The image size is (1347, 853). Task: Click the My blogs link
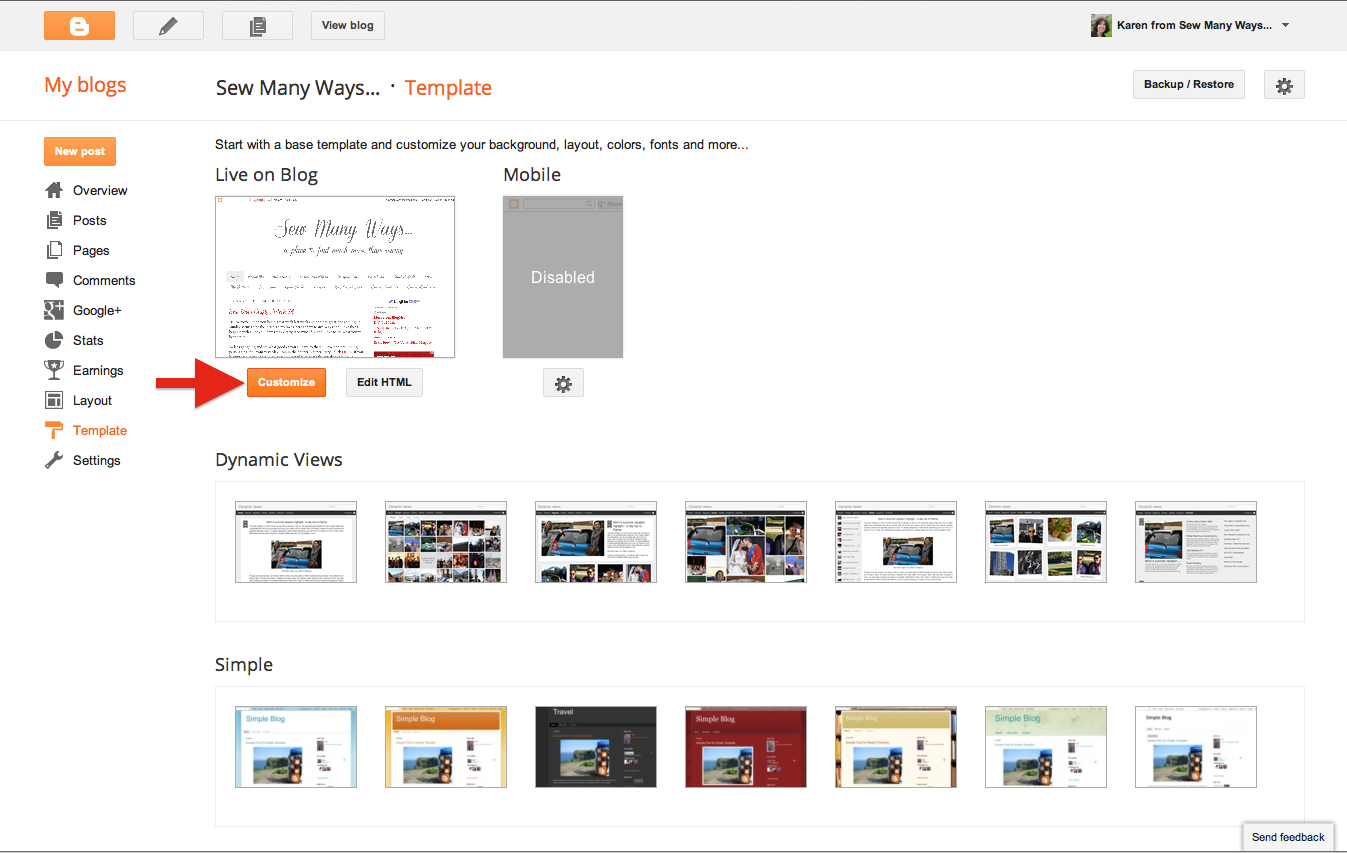tap(85, 84)
